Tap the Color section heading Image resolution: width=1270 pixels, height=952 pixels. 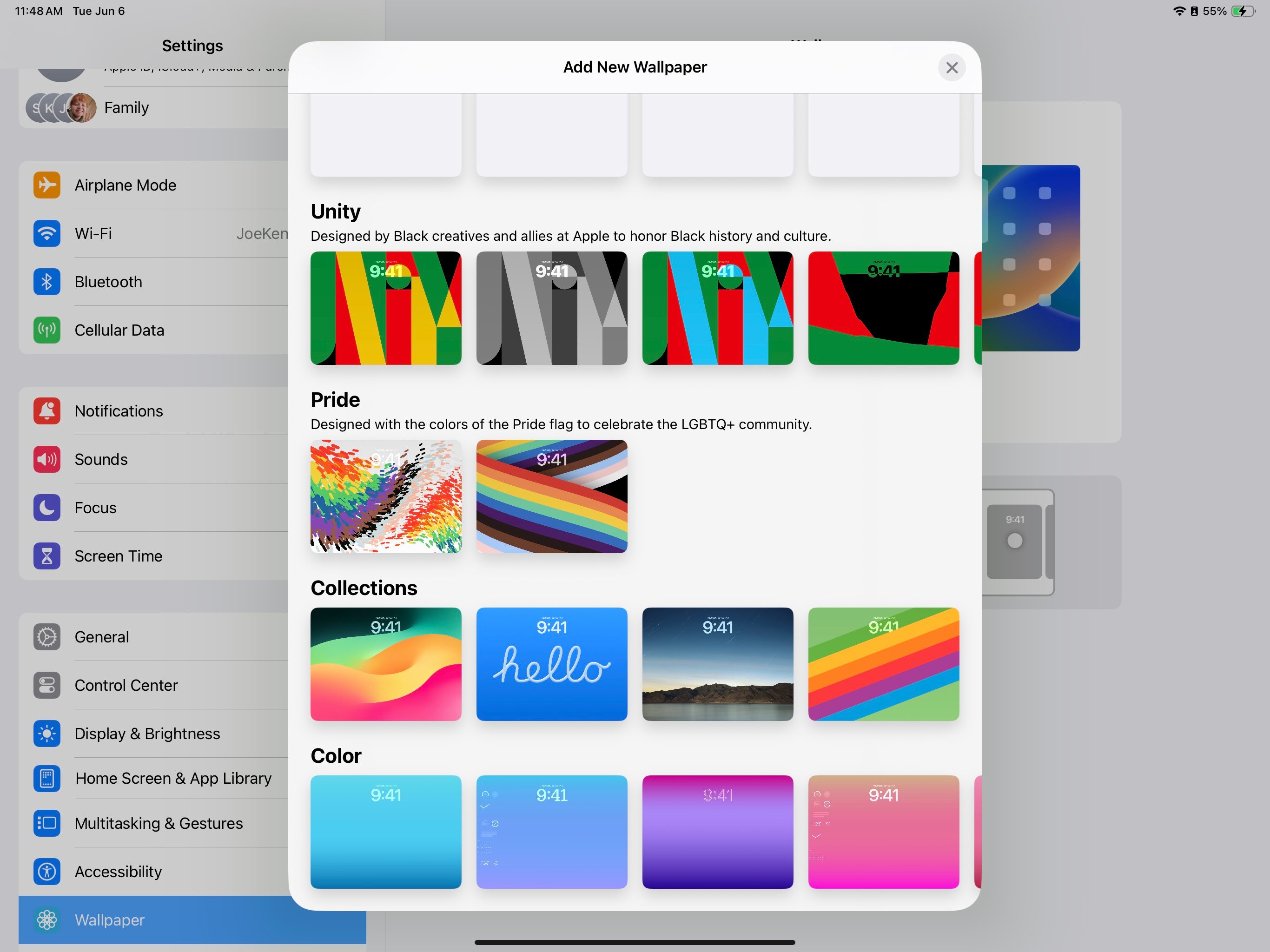[336, 756]
